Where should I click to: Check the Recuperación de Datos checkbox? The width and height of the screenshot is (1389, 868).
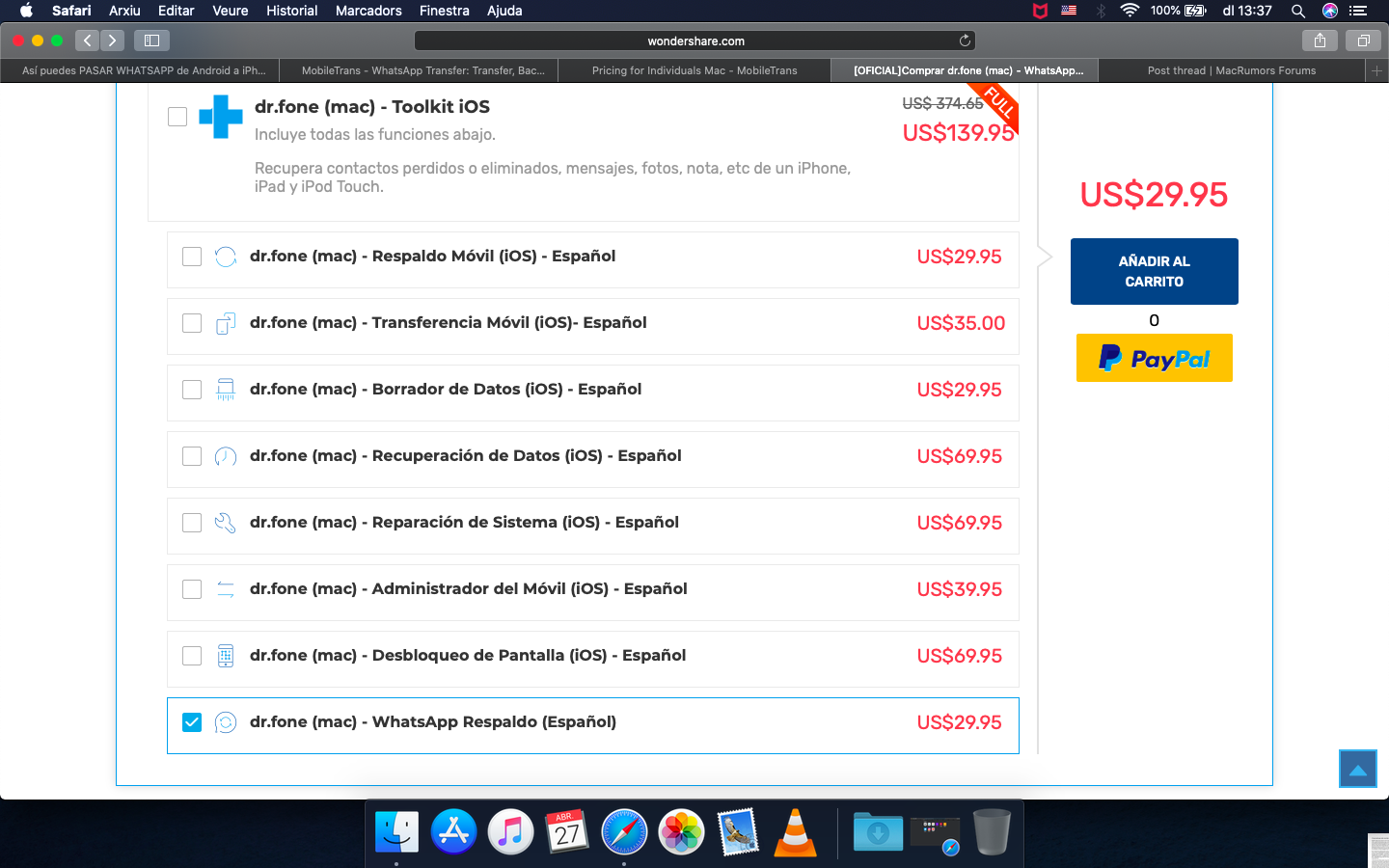[x=192, y=456]
